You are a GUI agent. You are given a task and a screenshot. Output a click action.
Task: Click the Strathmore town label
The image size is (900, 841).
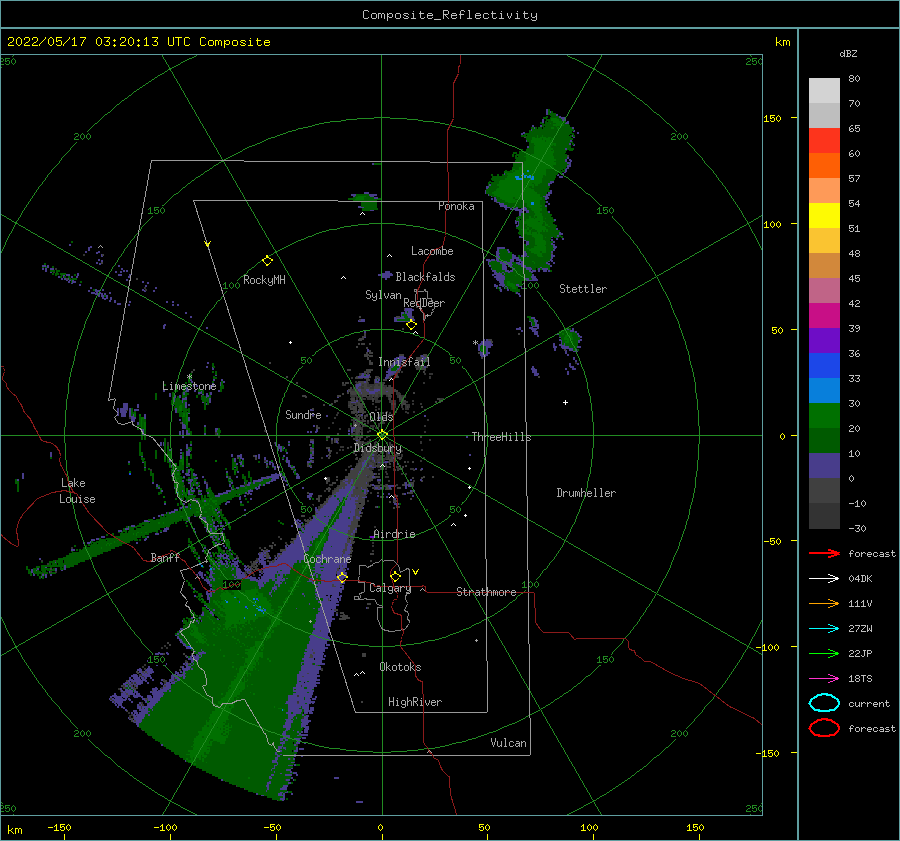[486, 592]
